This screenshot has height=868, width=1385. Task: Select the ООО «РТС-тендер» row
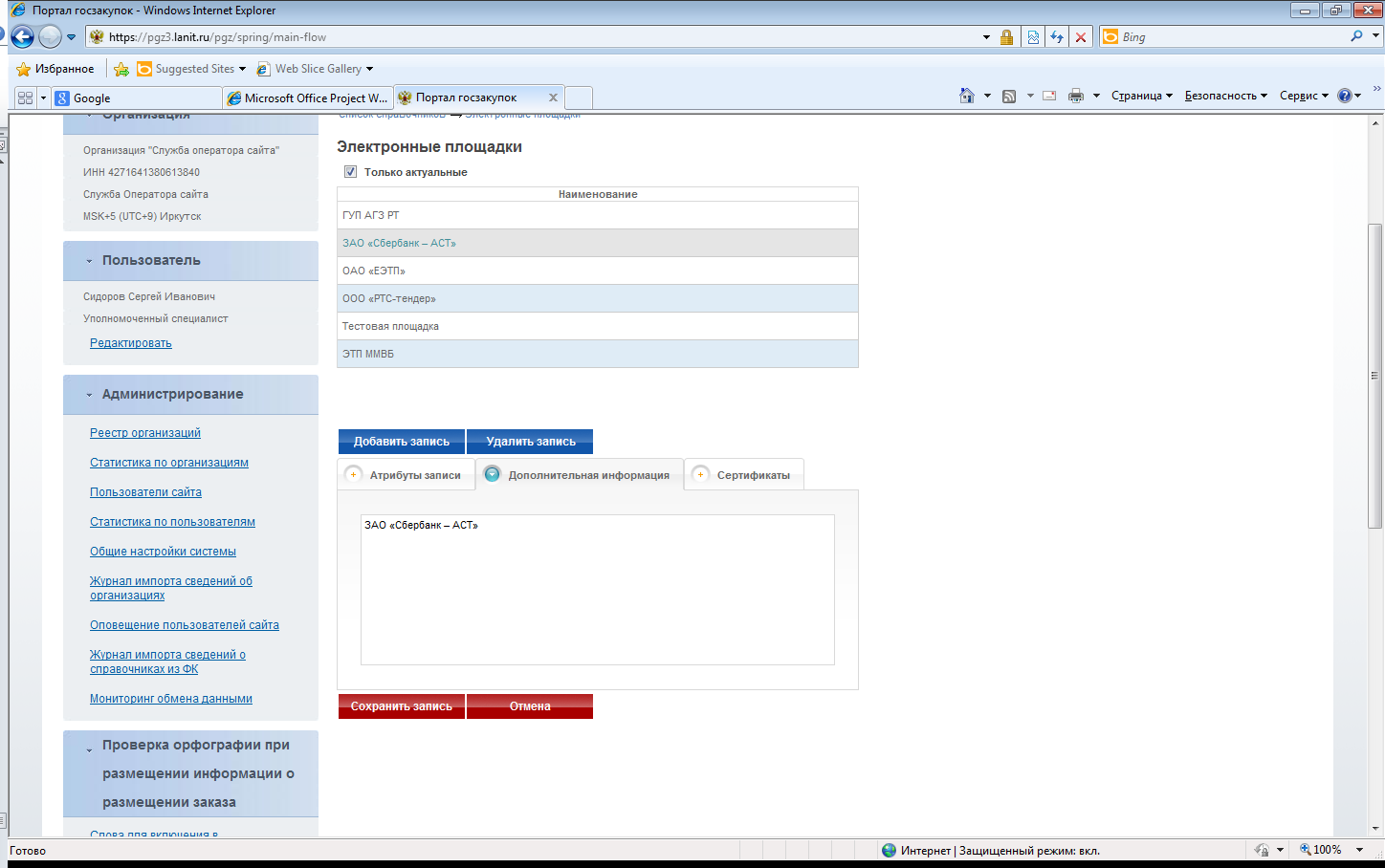click(x=598, y=298)
